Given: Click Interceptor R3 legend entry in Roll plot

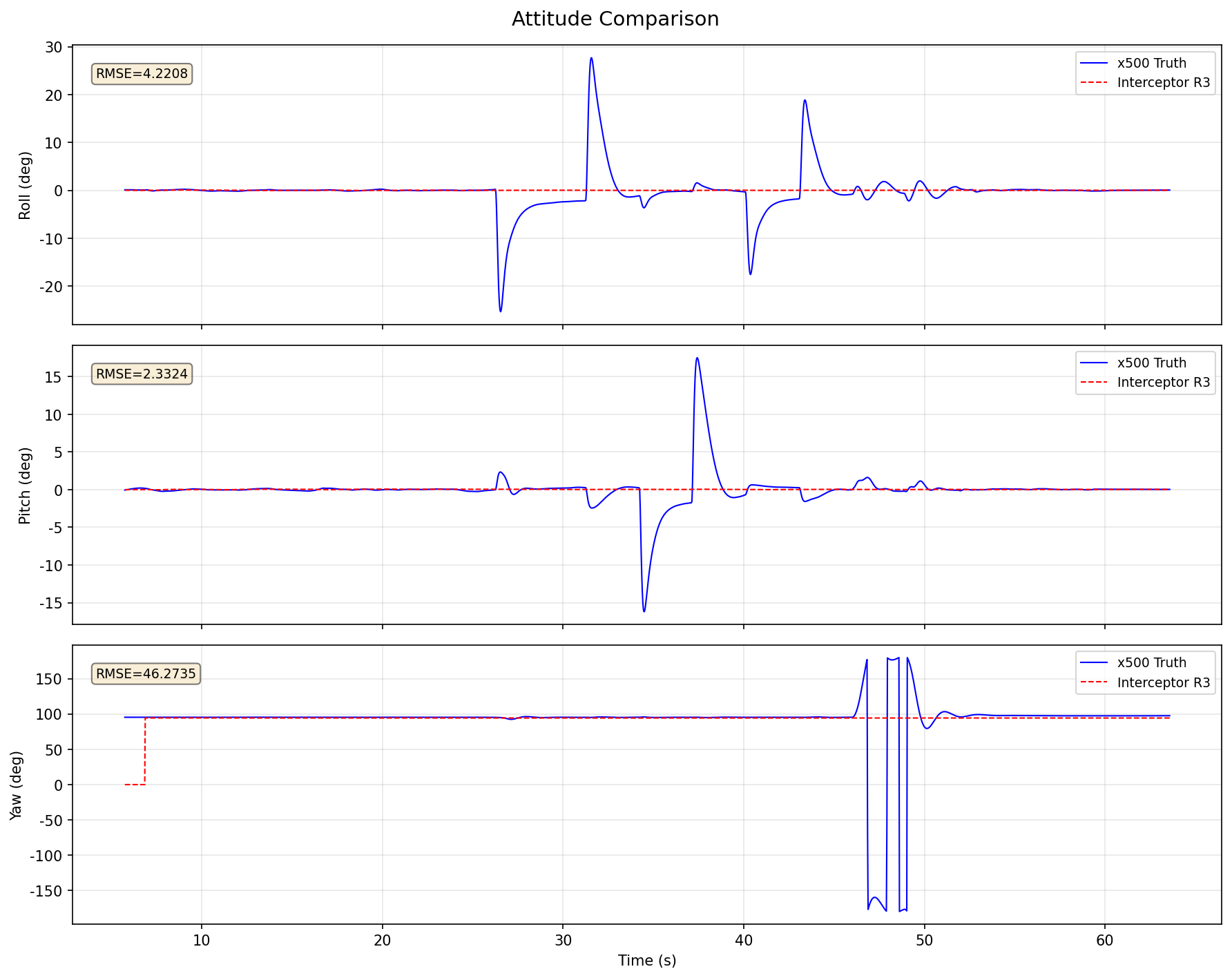Looking at the screenshot, I should click(x=1145, y=83).
